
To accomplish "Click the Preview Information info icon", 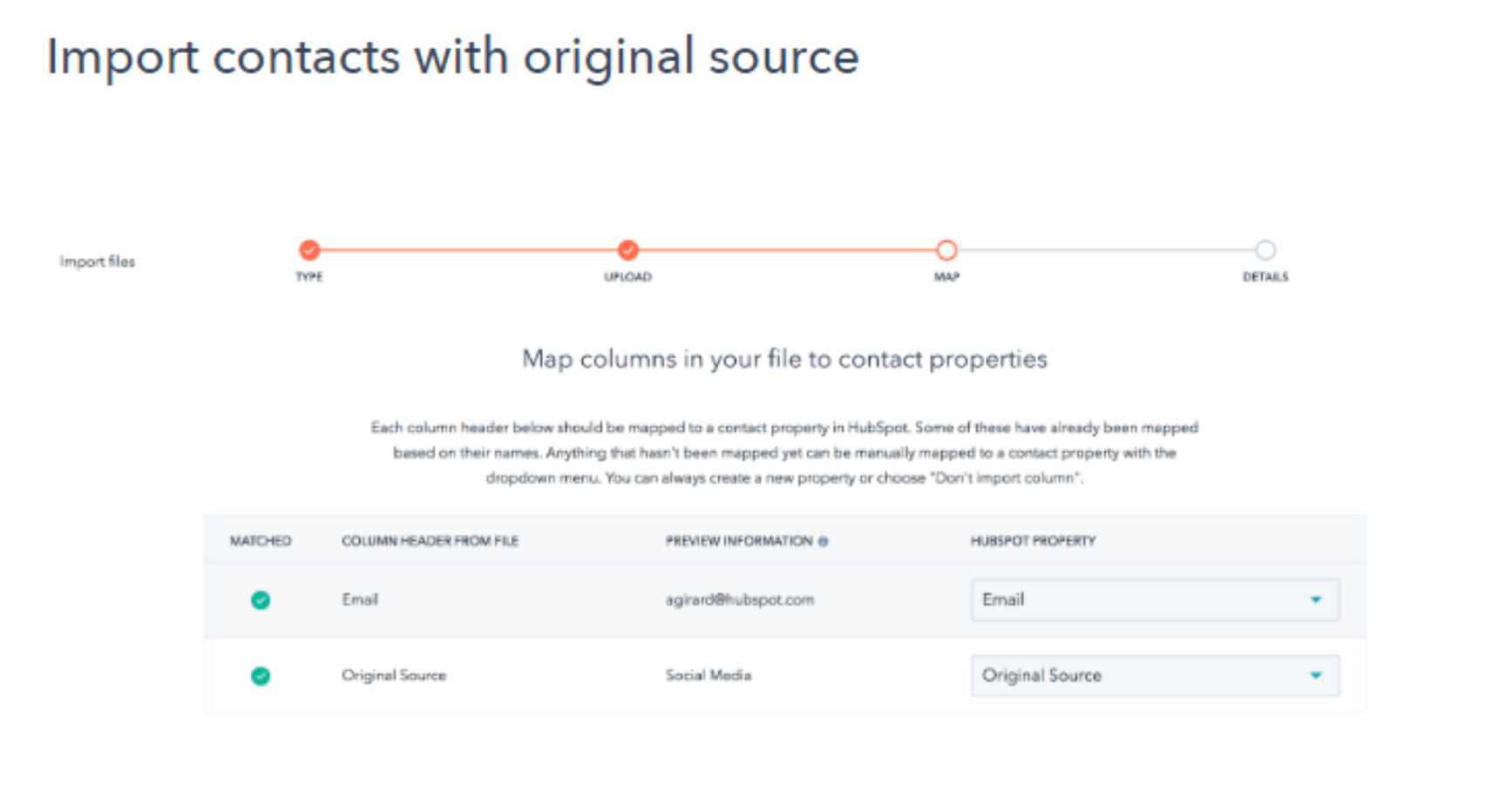I will (x=824, y=541).
